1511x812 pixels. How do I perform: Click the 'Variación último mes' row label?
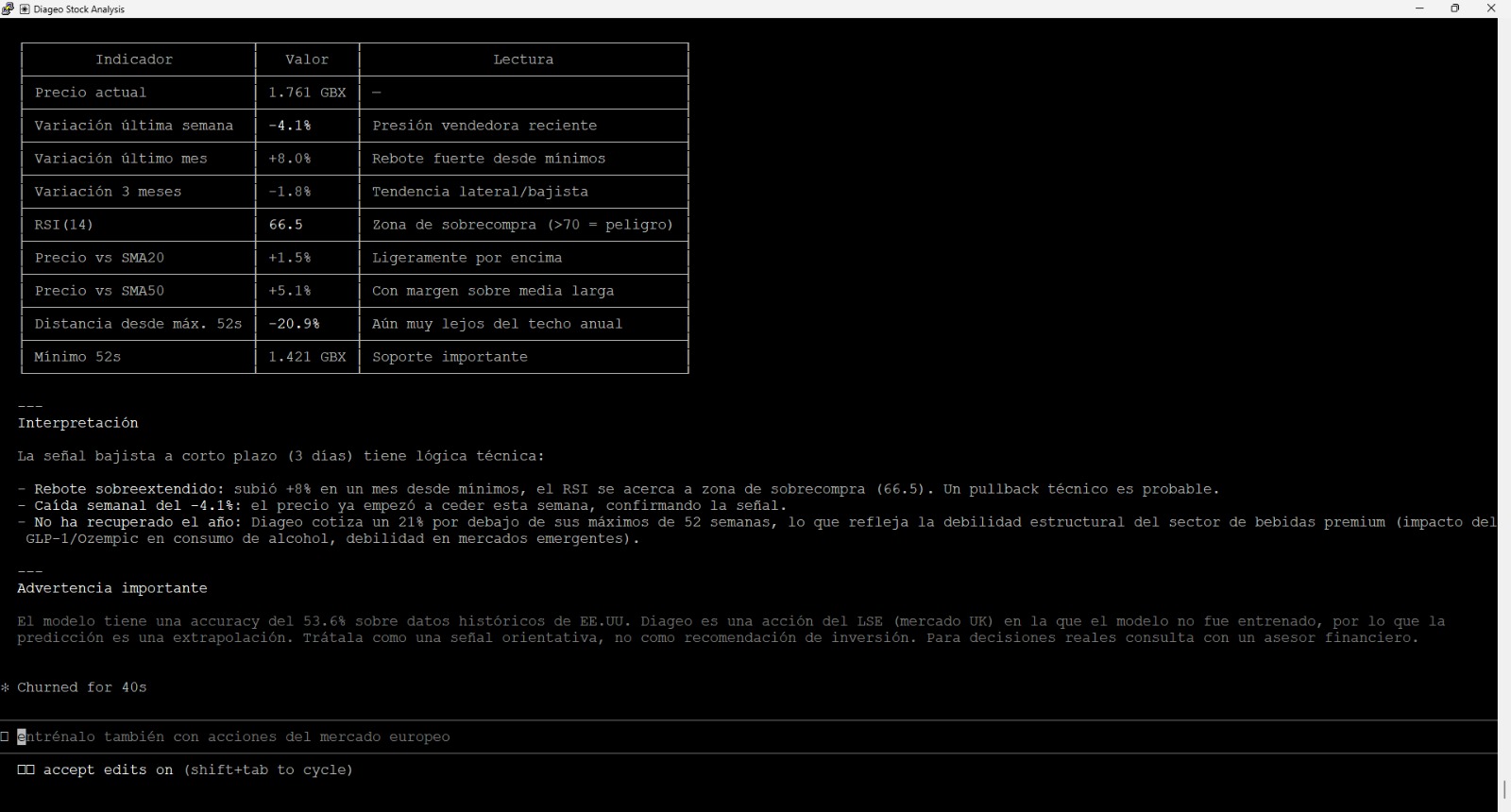tap(121, 159)
